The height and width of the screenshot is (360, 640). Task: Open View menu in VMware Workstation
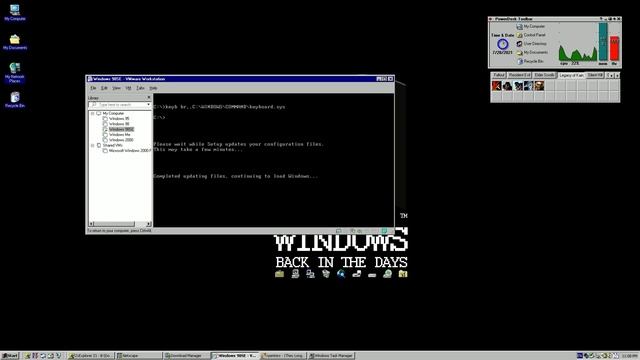pyautogui.click(x=116, y=88)
